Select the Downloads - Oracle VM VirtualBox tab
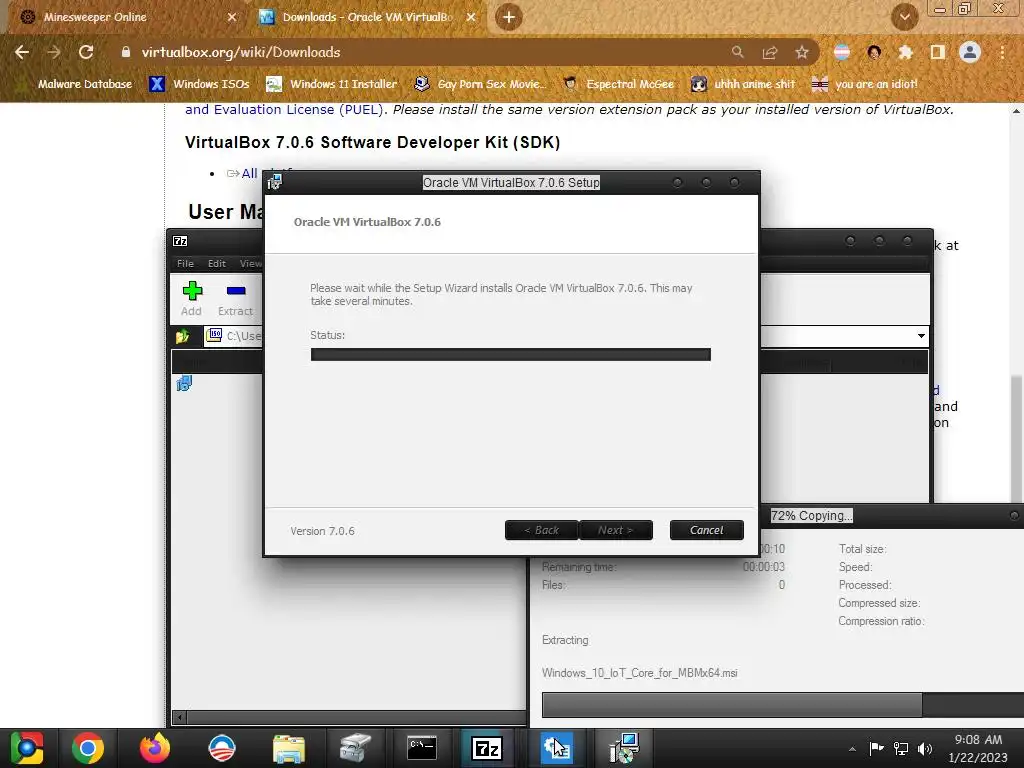The height and width of the screenshot is (768, 1024). [367, 17]
